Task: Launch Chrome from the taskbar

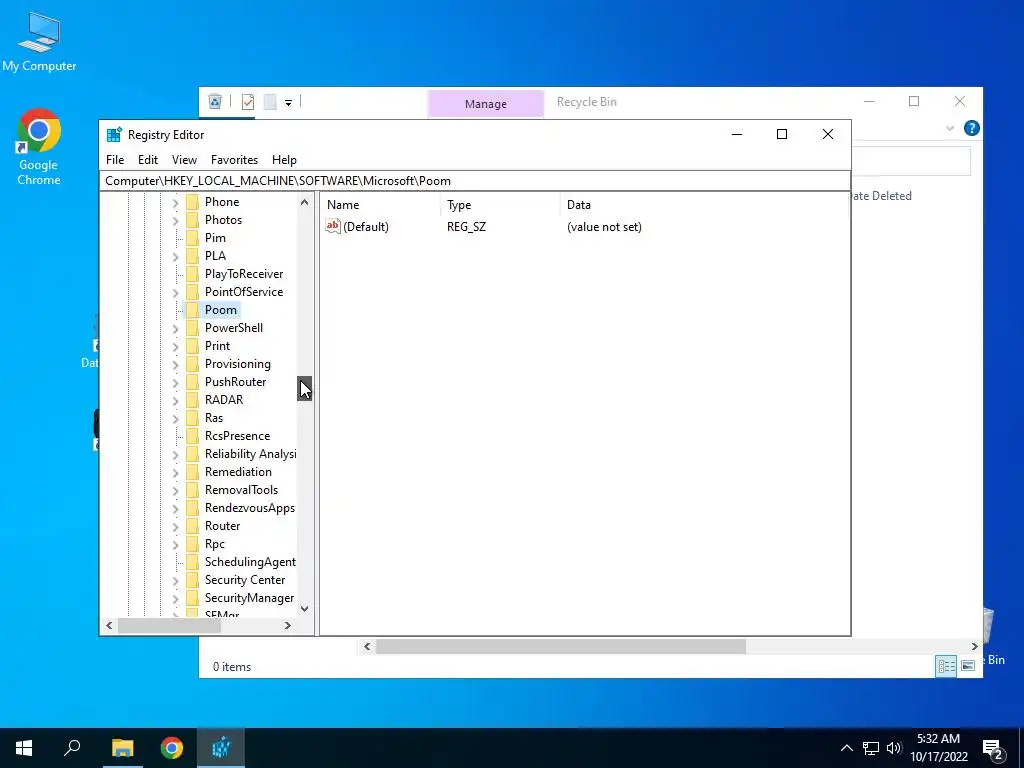Action: 172,748
